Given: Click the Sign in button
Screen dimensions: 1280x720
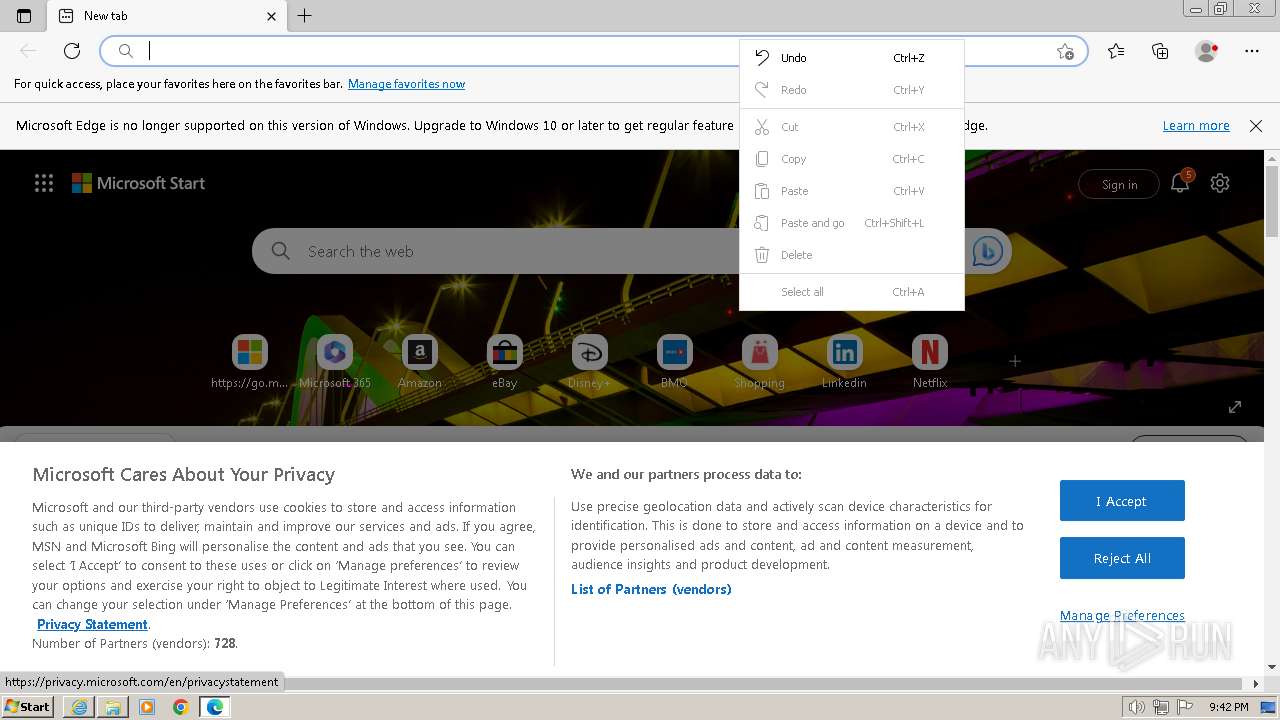Looking at the screenshot, I should click(x=1119, y=184).
